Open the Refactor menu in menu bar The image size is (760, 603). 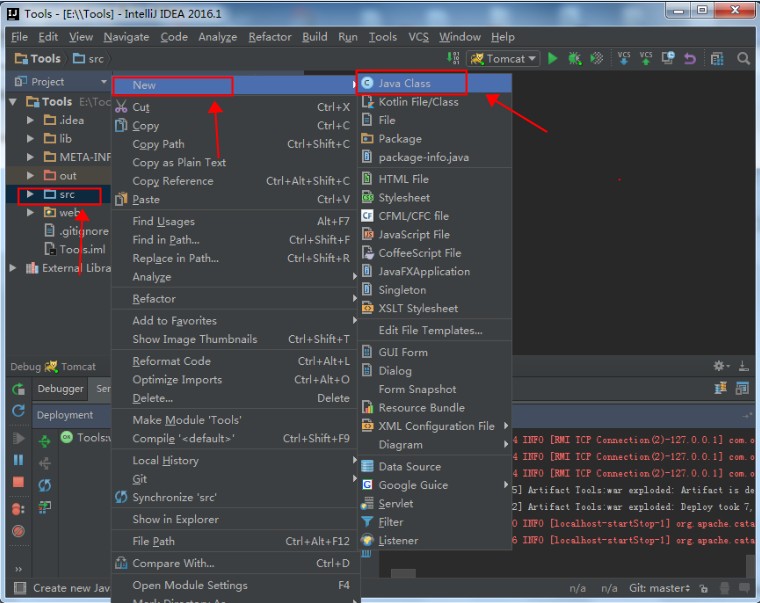point(270,37)
